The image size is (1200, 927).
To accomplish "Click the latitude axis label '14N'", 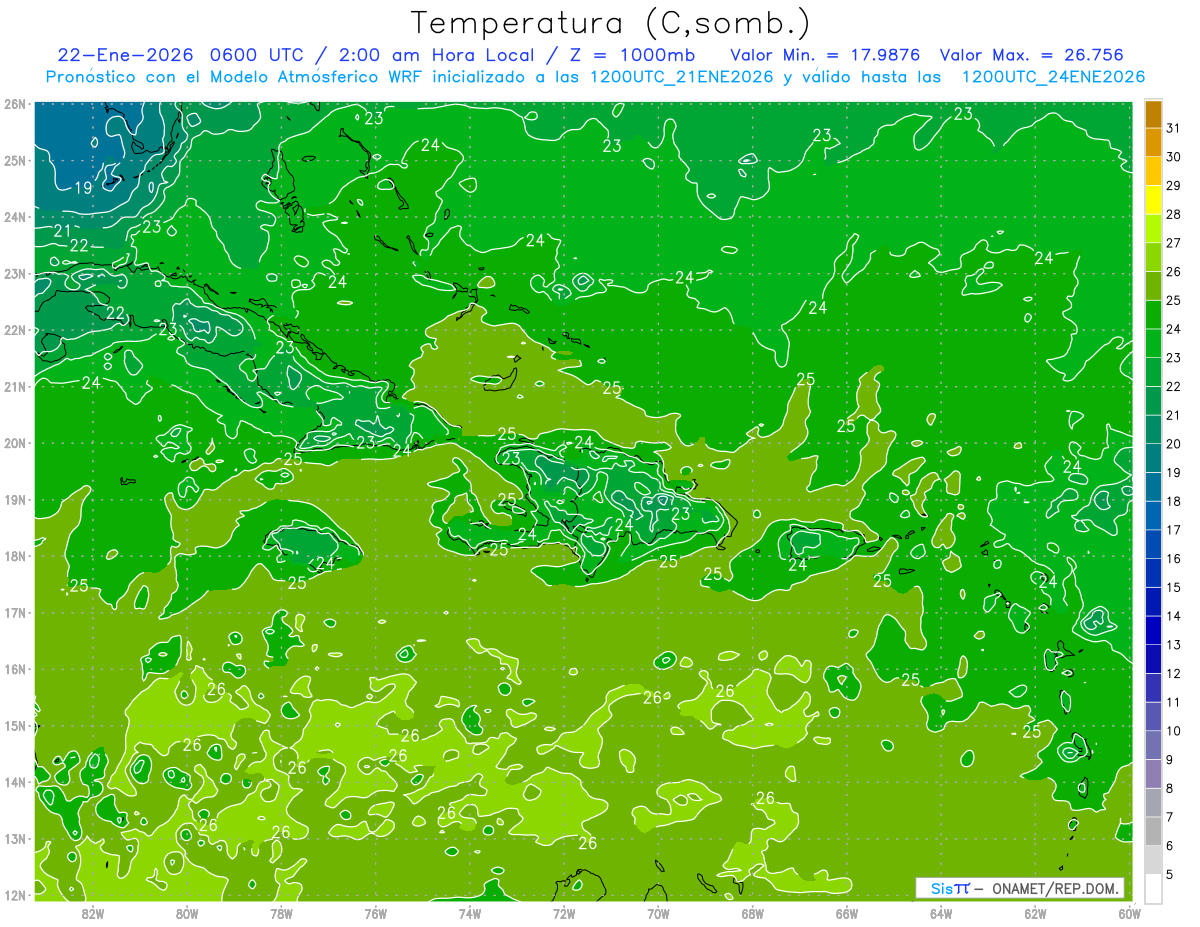I will pos(15,782).
